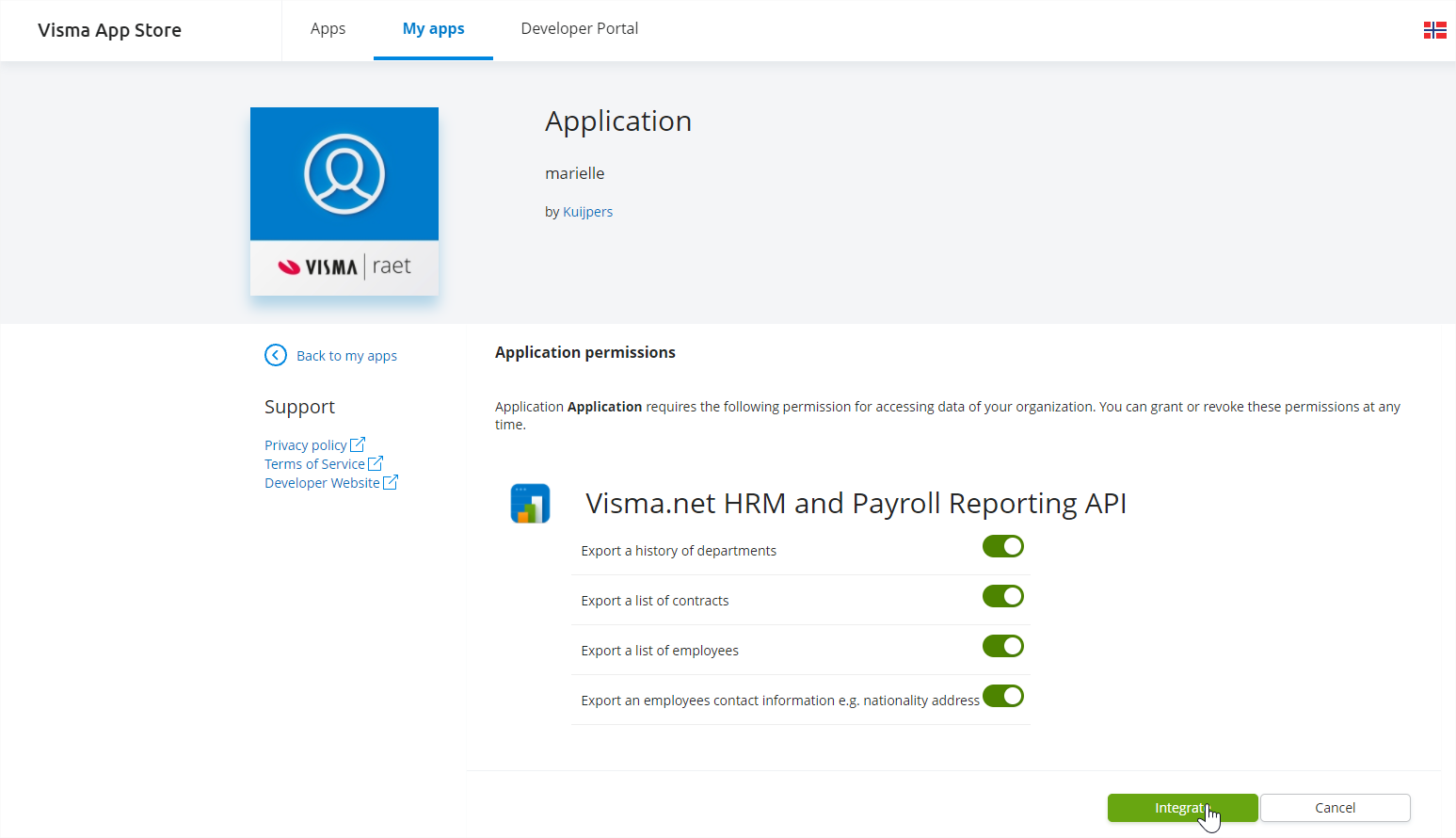Toggle Export a list of contracts permission
1456x838 pixels.
pyautogui.click(x=1003, y=596)
